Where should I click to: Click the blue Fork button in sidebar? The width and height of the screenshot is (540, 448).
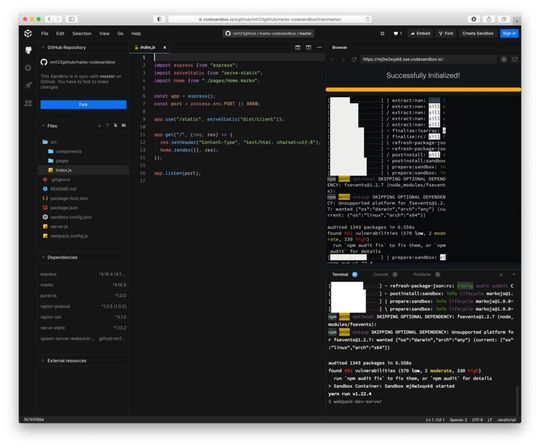pyautogui.click(x=83, y=105)
